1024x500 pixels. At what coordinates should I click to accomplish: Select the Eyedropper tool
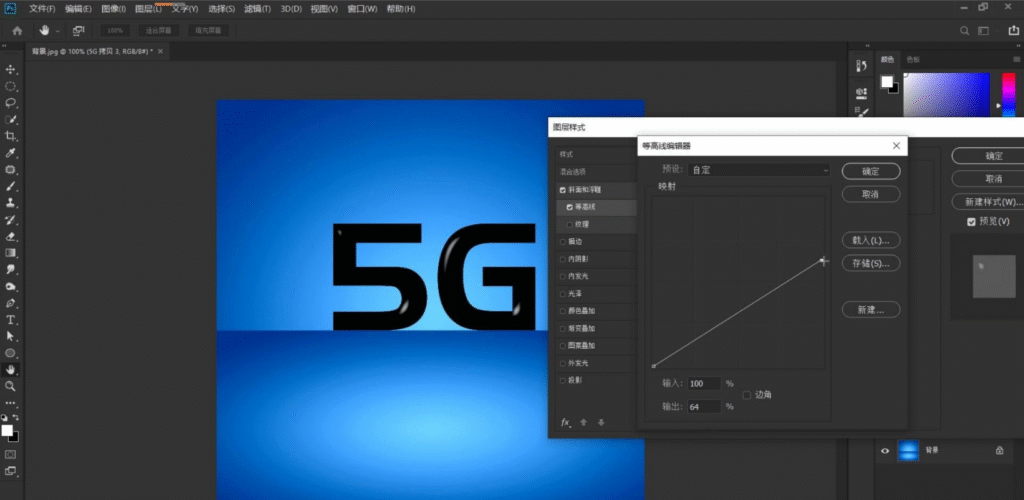[10, 153]
